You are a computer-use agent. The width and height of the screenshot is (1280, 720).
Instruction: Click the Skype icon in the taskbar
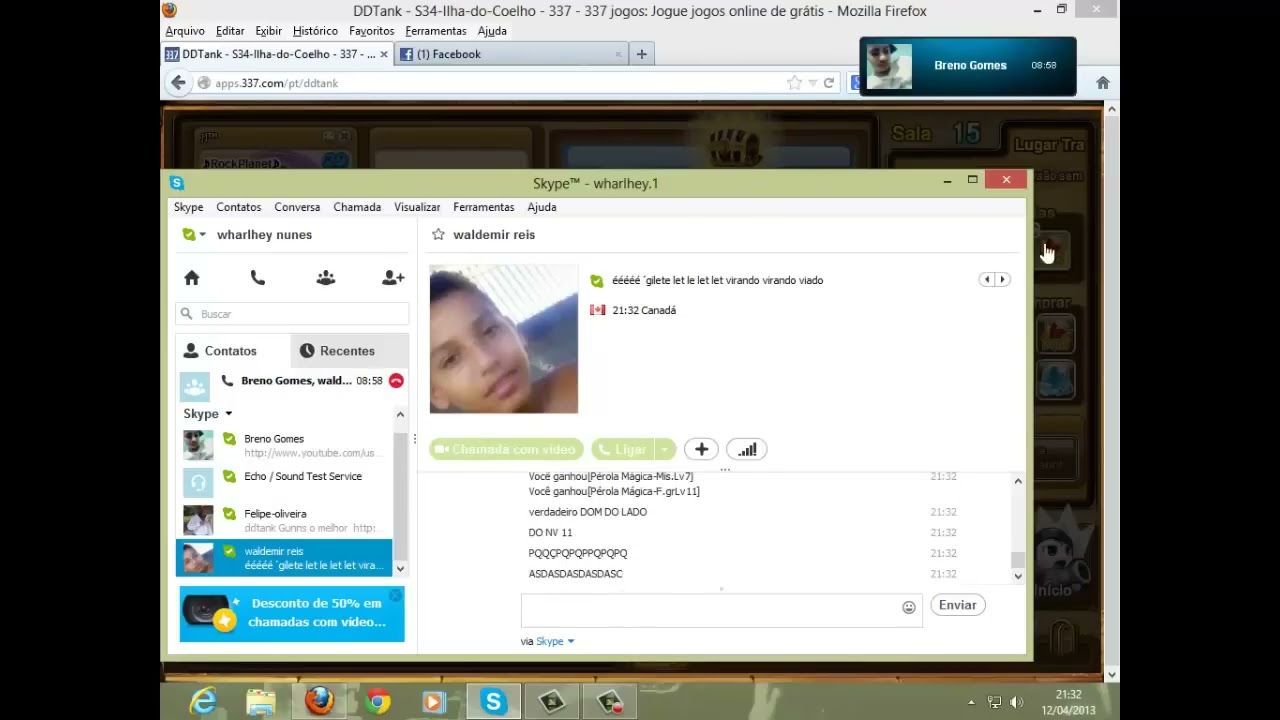click(x=493, y=702)
